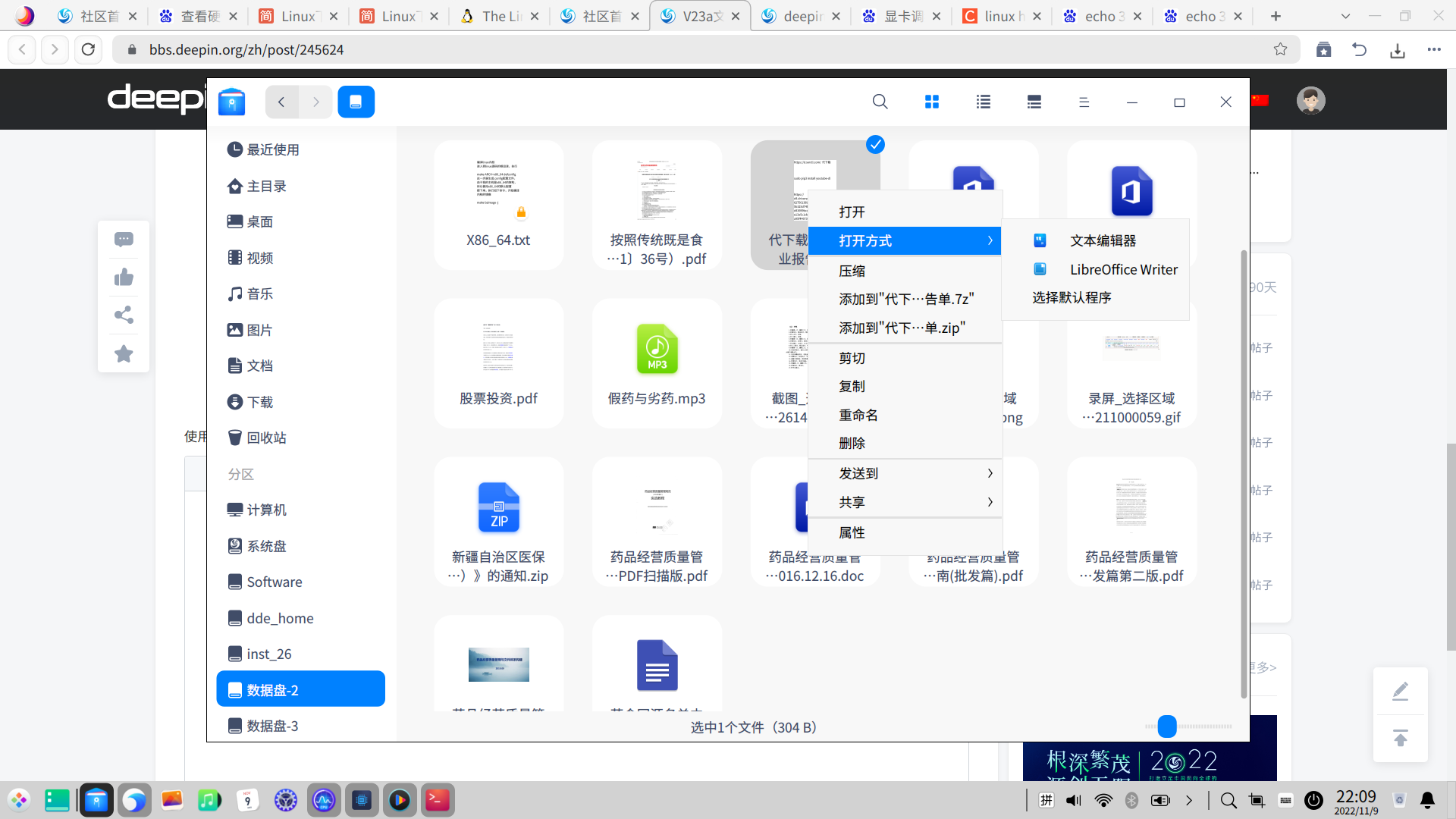Click the thumbs-up like icon on forum page
Screen dimensions: 1456x819
click(x=124, y=278)
